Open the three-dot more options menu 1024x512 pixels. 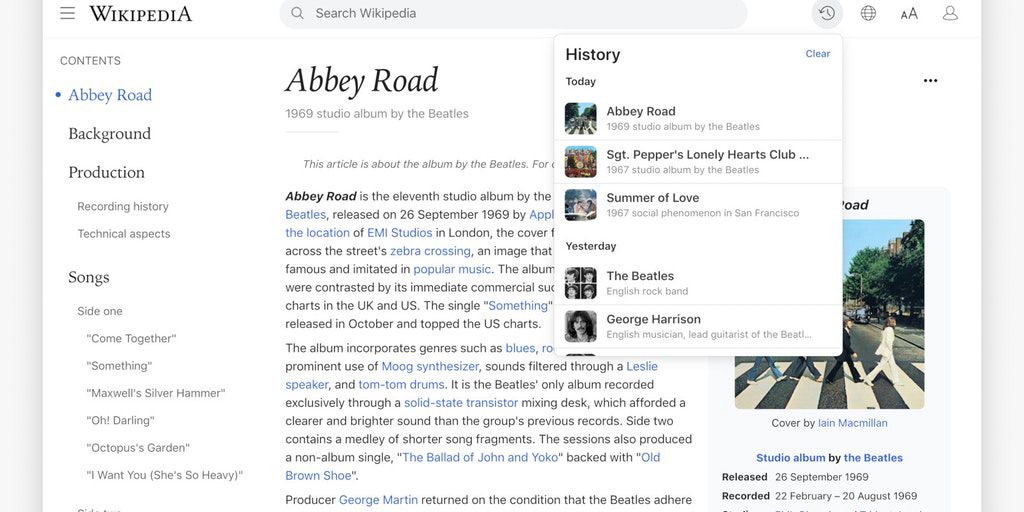930,81
